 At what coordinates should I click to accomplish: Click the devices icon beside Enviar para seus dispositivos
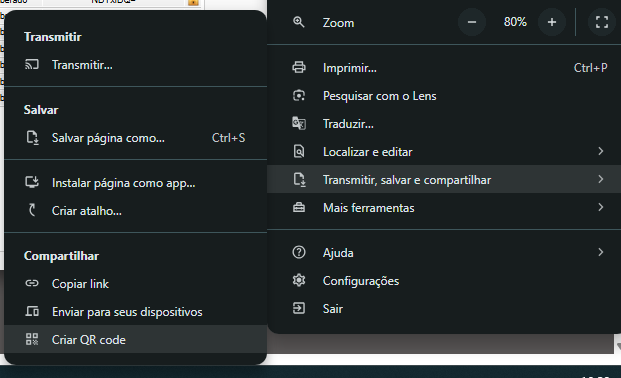tap(32, 311)
